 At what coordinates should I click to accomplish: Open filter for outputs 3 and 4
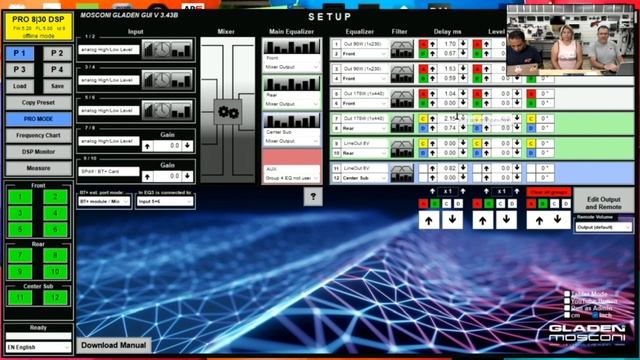[x=402, y=74]
